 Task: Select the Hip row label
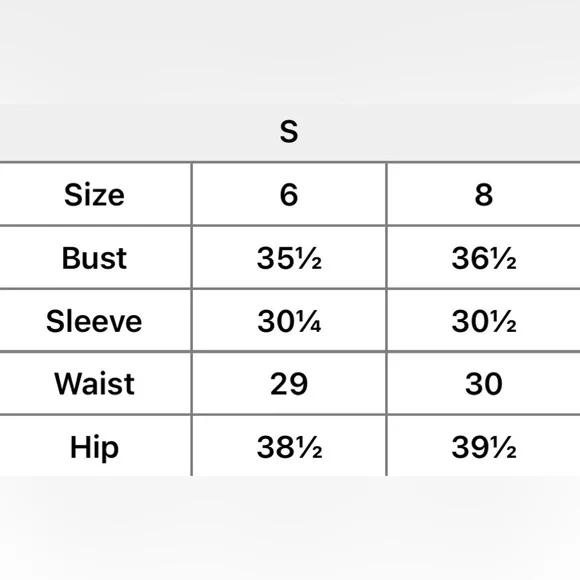coord(94,447)
